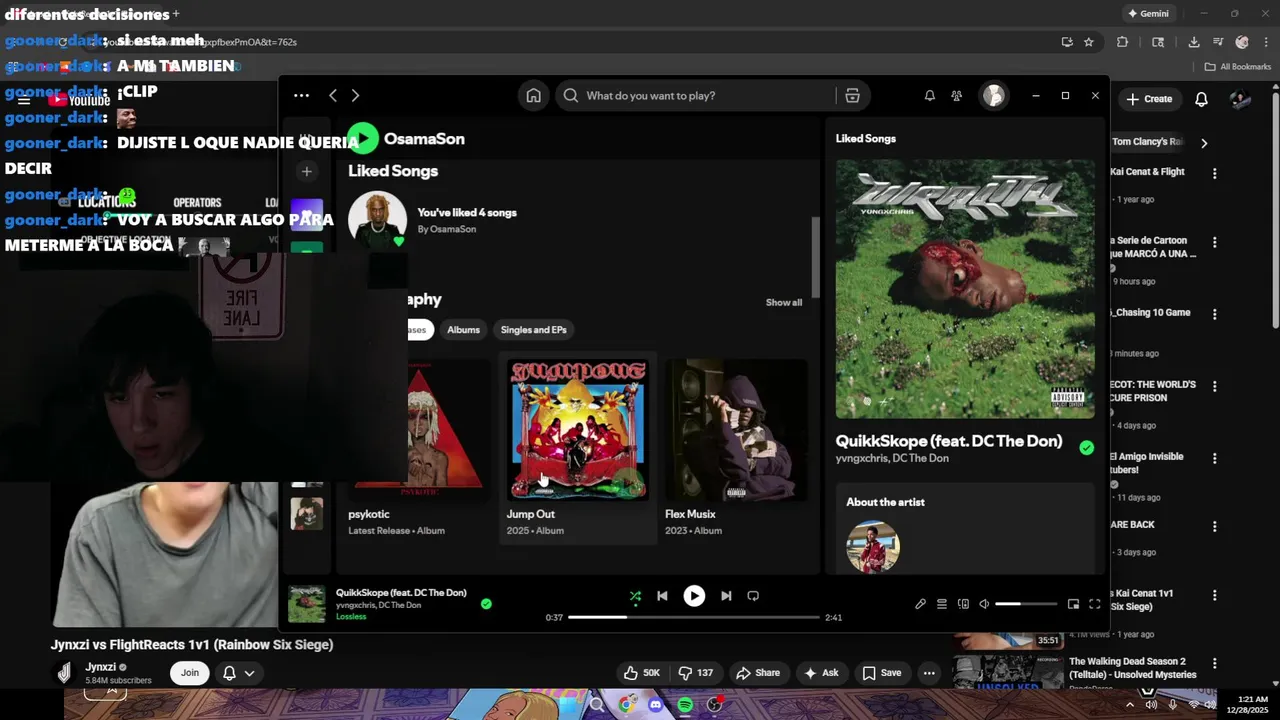Viewport: 1280px width, 720px height.
Task: Create playlist with plus icon in sidebar
Action: [307, 171]
